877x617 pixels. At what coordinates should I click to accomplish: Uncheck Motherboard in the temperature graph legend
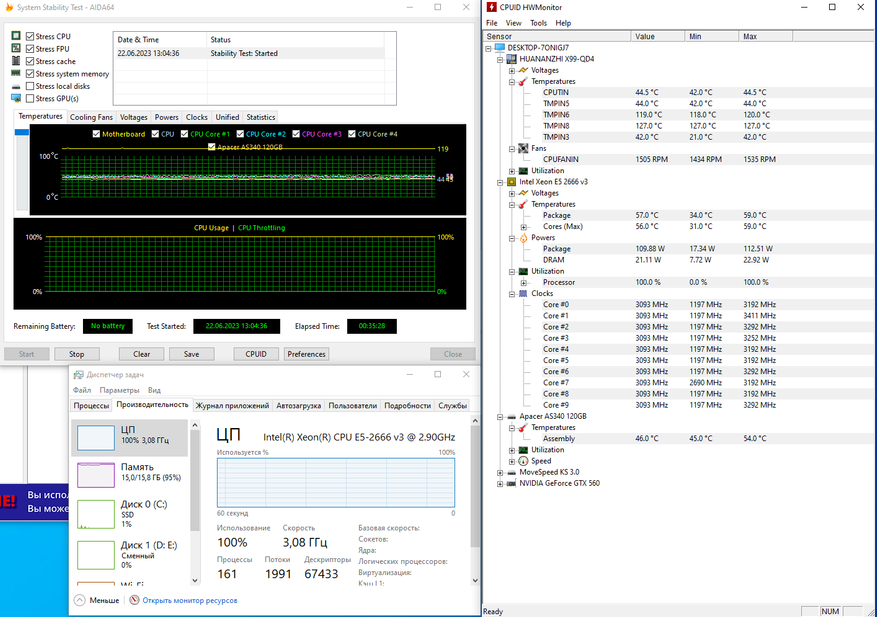[95, 134]
